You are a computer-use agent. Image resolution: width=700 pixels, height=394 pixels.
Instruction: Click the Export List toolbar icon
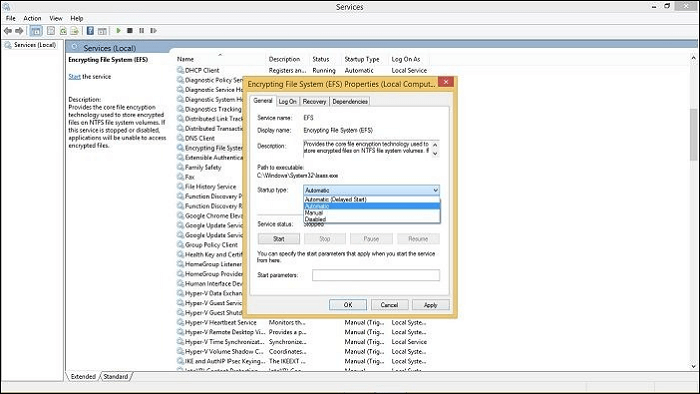(75, 31)
